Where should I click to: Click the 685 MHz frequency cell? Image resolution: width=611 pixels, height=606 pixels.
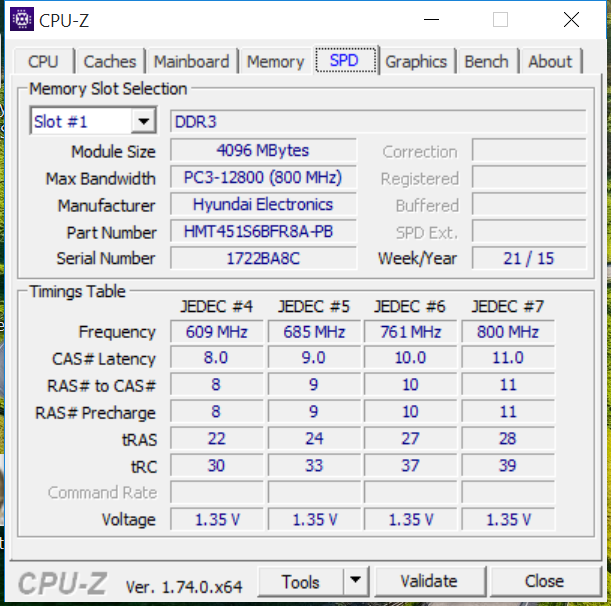314,332
